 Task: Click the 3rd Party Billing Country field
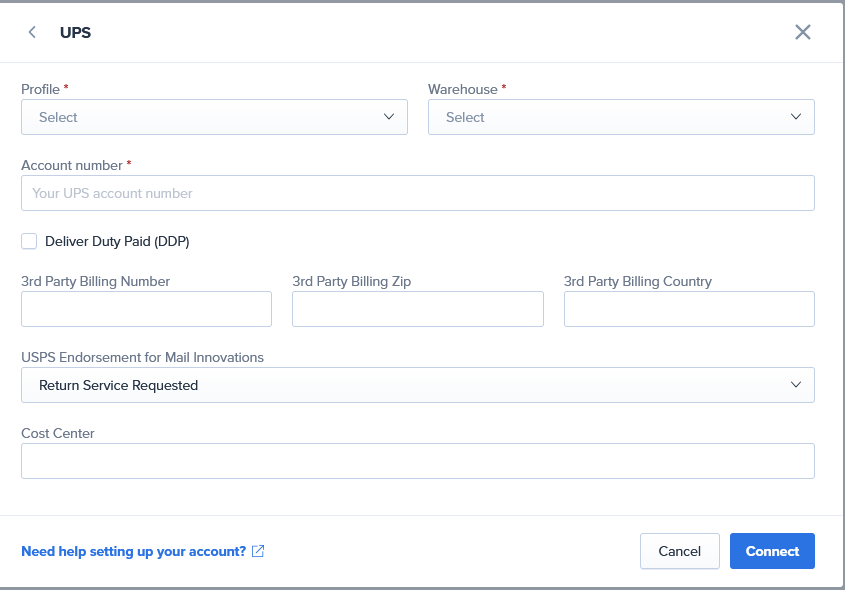pyautogui.click(x=689, y=309)
